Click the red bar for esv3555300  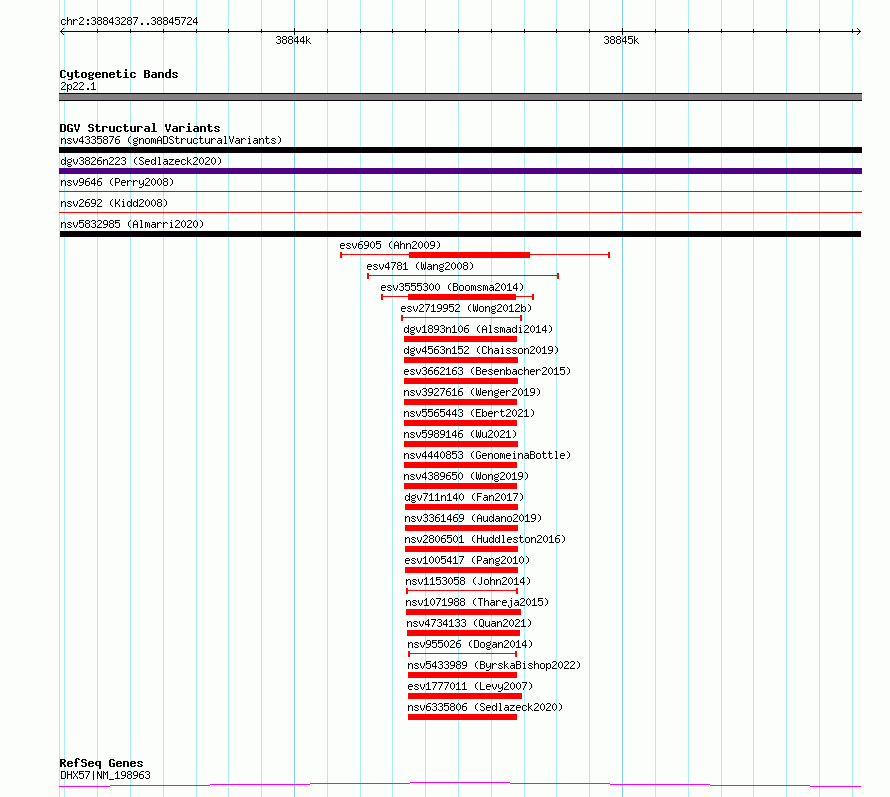click(x=462, y=297)
